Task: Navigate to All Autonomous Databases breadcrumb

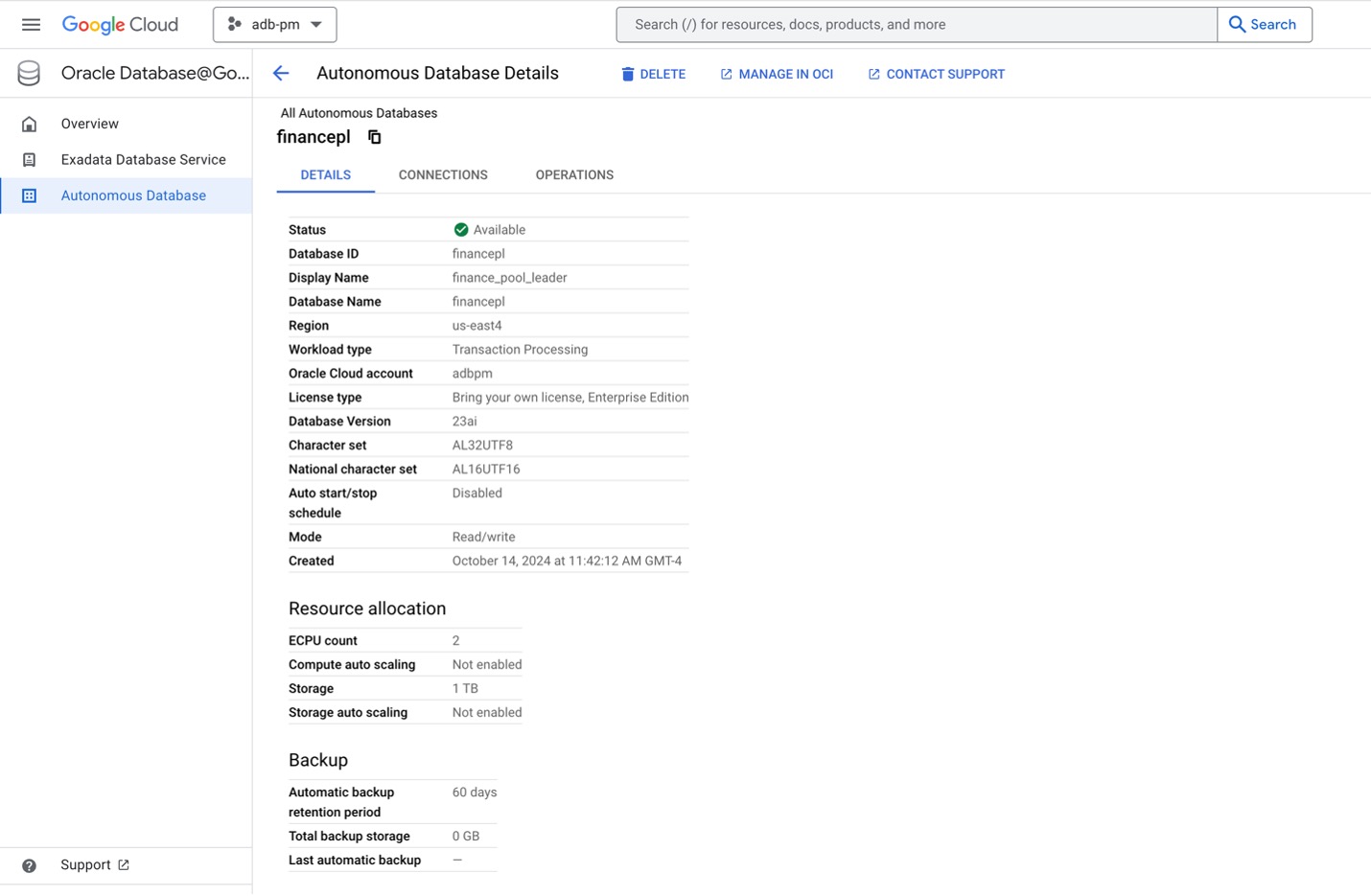Action: (359, 113)
